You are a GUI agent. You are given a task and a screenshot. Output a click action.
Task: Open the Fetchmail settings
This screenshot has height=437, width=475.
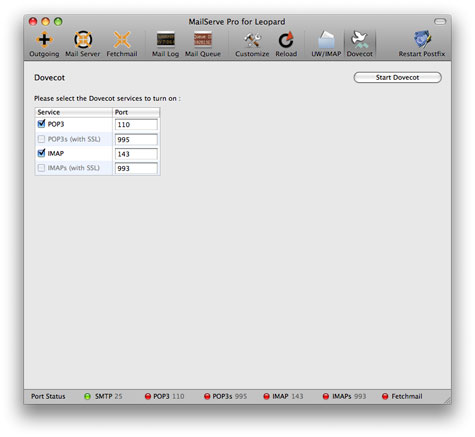pos(122,44)
